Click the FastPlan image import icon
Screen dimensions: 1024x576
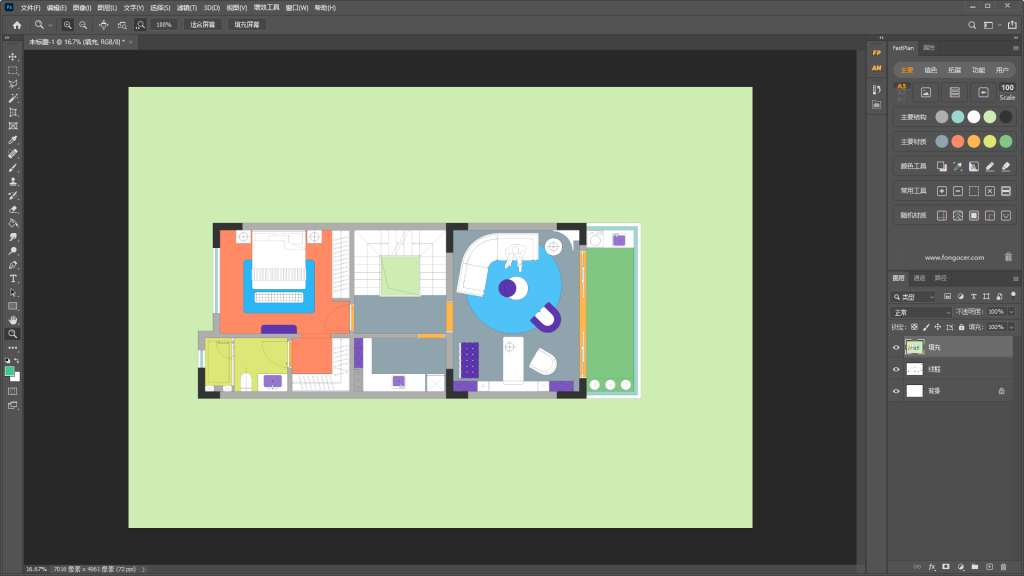[926, 93]
